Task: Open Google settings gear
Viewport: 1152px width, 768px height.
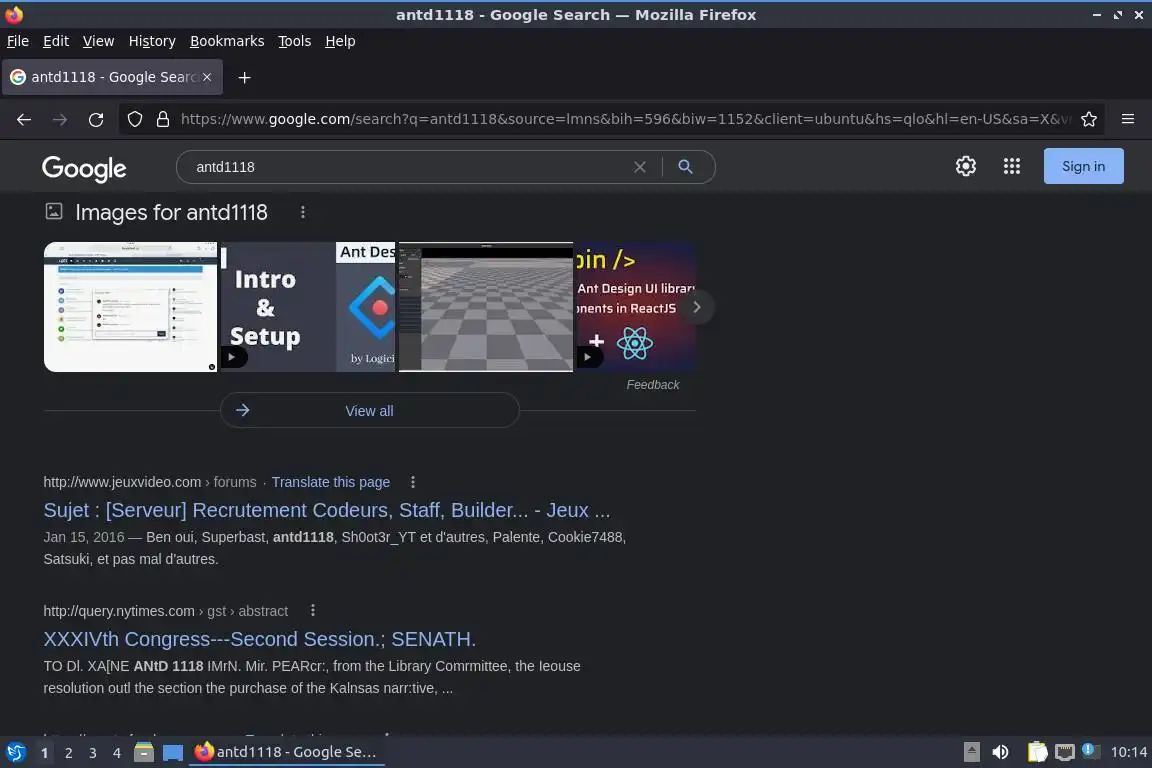Action: (965, 166)
